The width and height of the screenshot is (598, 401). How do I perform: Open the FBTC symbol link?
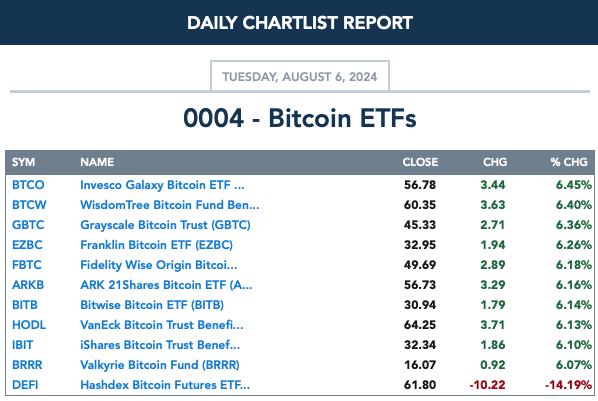point(27,265)
